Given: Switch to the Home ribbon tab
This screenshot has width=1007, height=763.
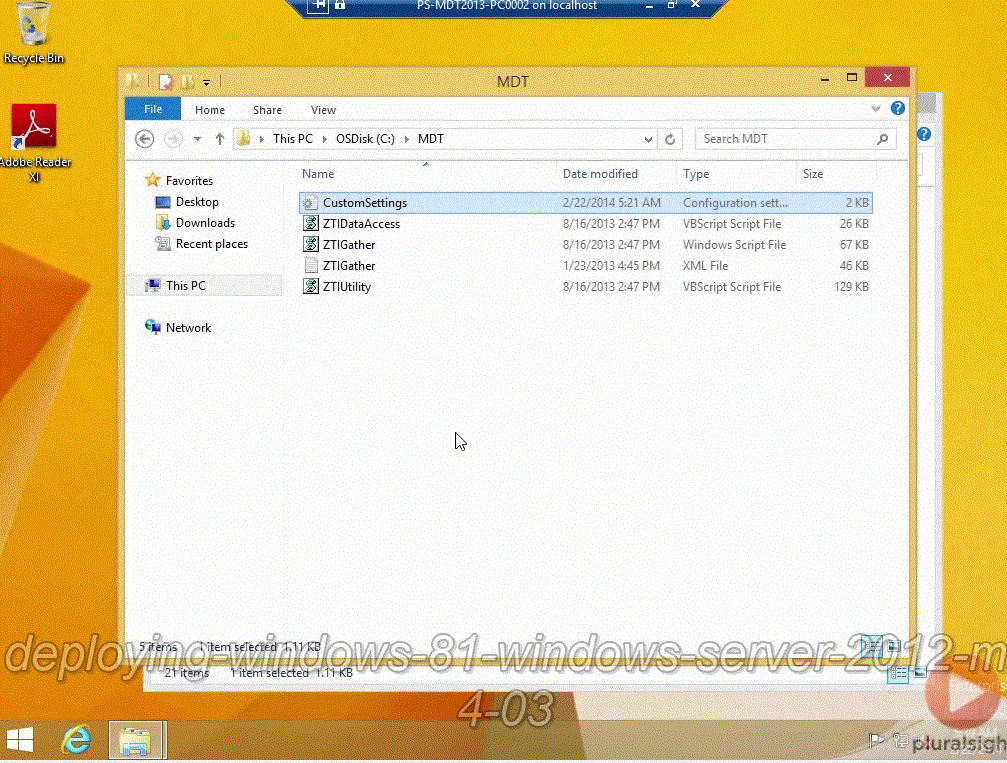Looking at the screenshot, I should (x=210, y=110).
